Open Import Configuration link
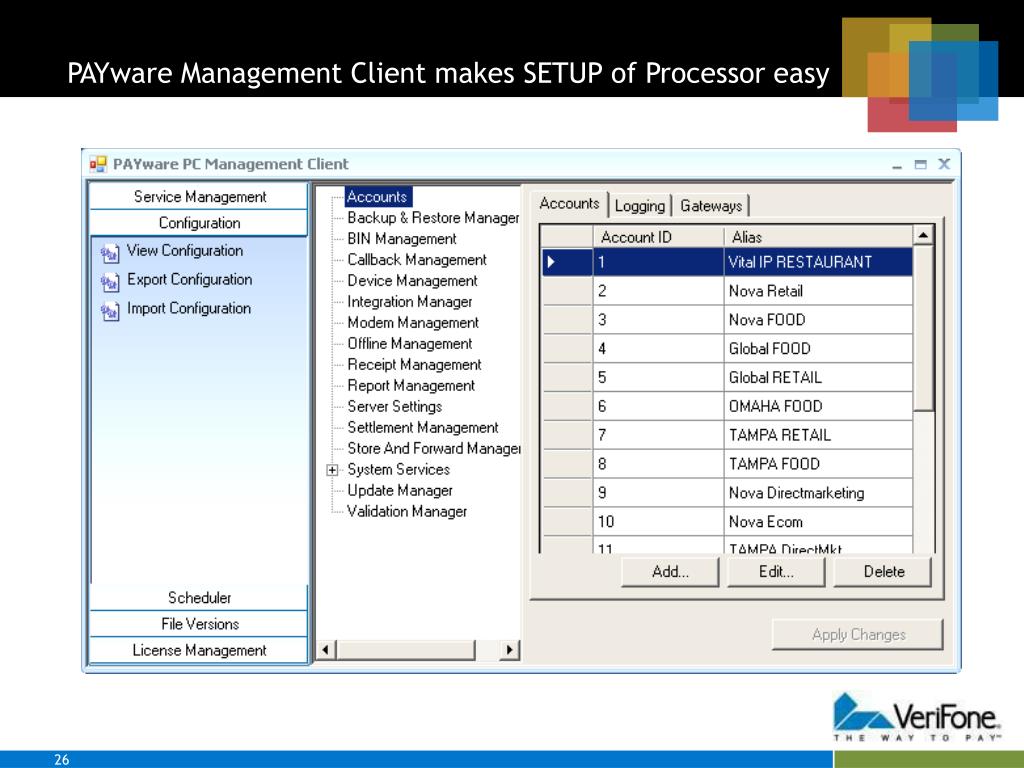 click(x=189, y=308)
